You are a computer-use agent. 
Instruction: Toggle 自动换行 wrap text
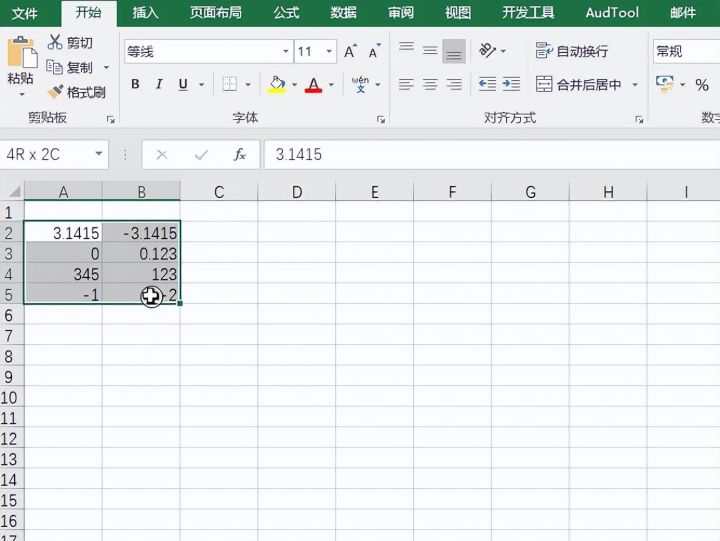click(572, 51)
